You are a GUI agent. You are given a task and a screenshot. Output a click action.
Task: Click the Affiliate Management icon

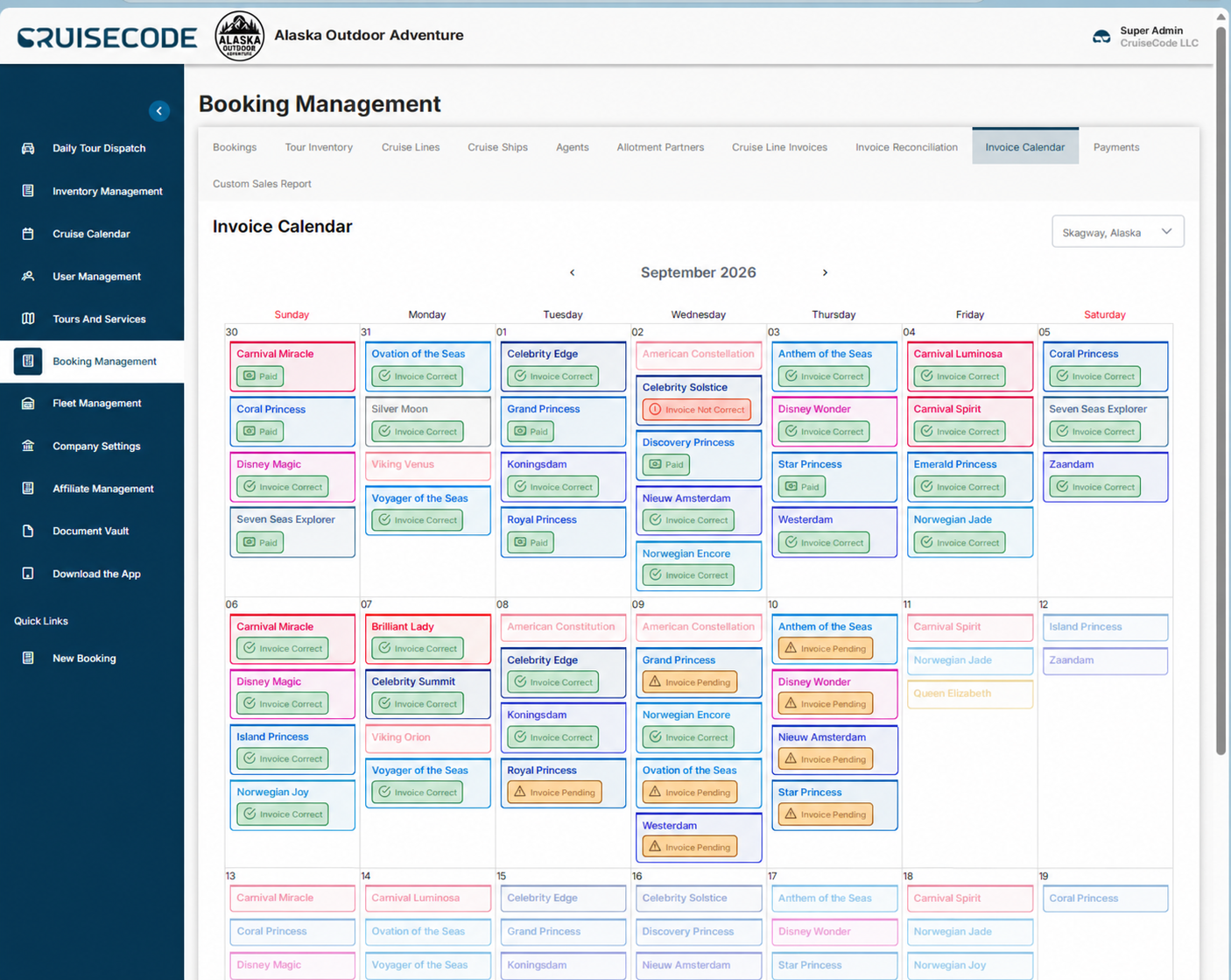click(28, 489)
